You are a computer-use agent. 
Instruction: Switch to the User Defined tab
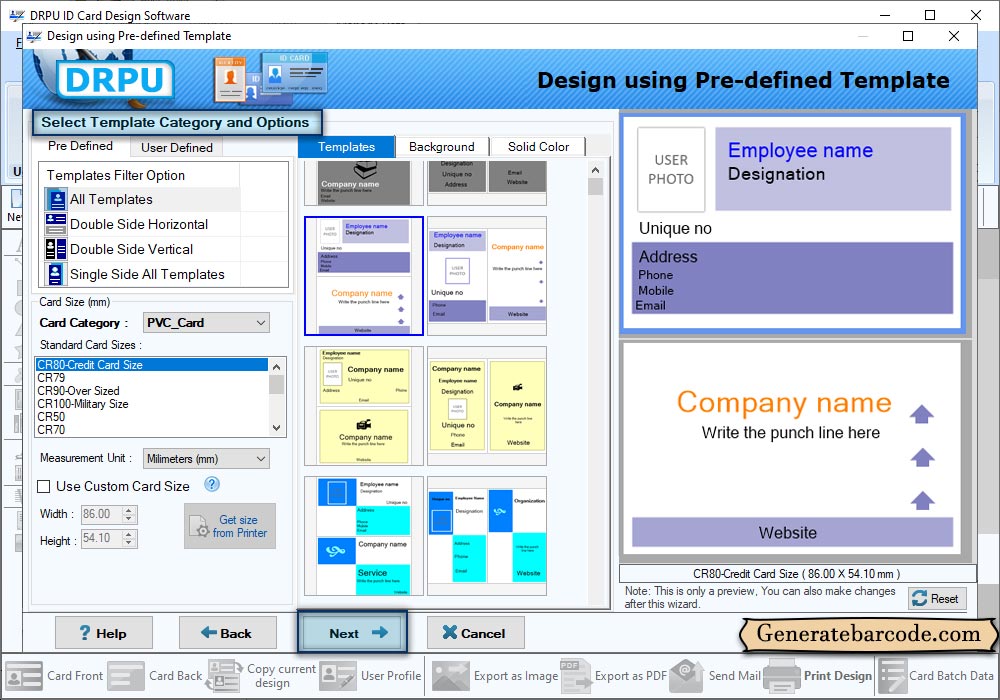coord(177,147)
